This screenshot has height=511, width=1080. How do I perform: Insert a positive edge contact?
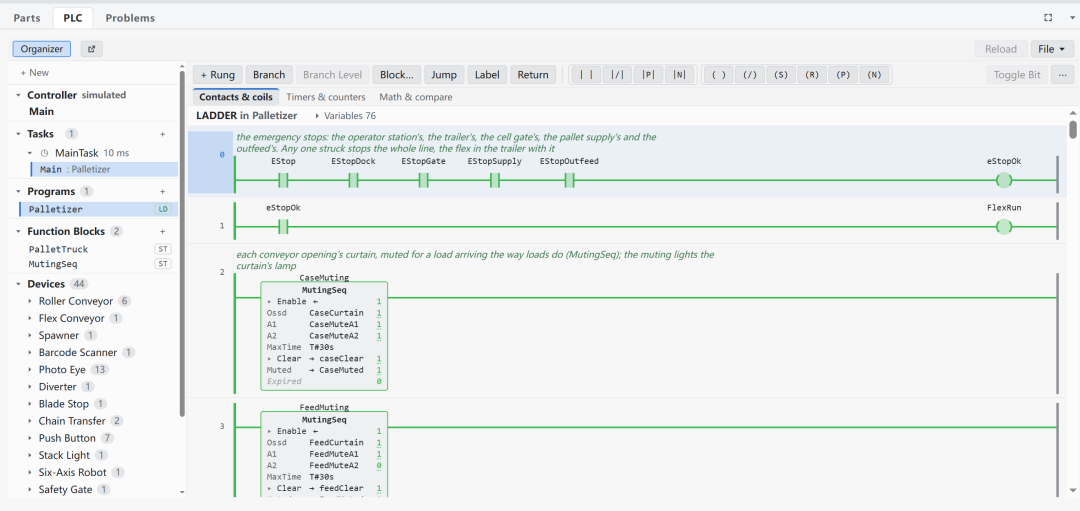pyautogui.click(x=649, y=75)
